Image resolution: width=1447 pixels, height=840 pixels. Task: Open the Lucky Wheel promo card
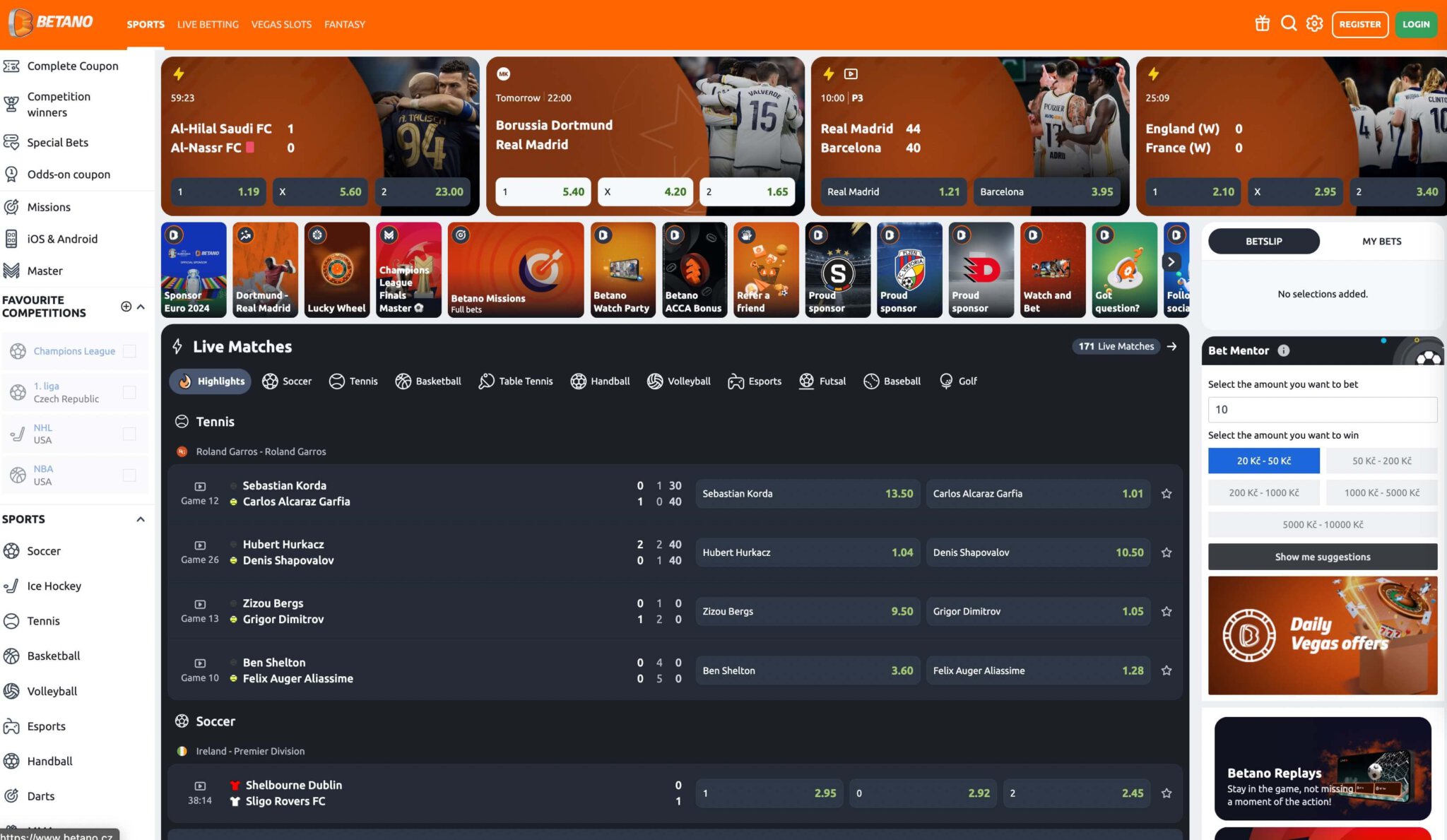[337, 270]
